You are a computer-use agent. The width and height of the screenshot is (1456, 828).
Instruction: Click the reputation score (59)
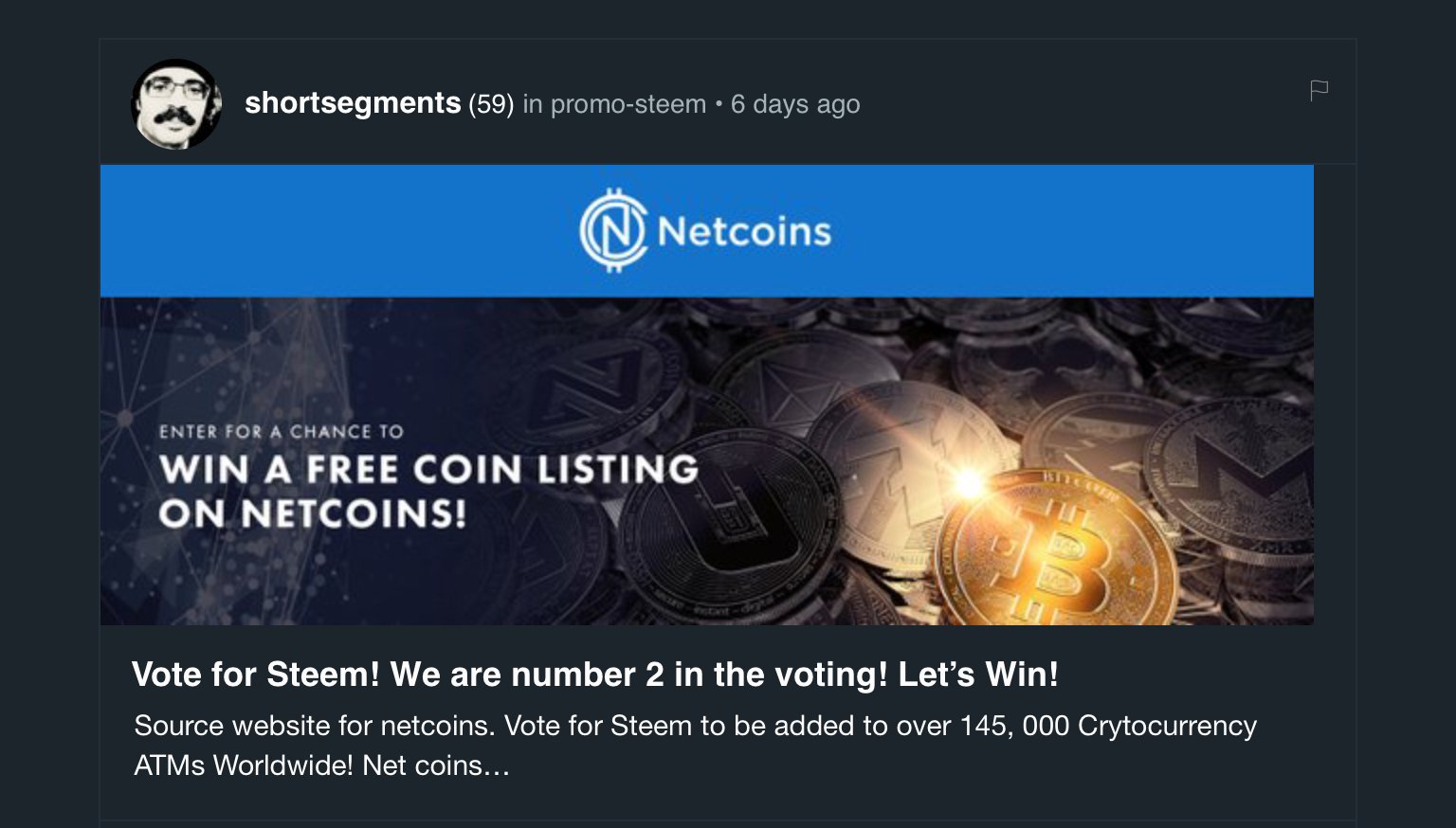click(491, 104)
